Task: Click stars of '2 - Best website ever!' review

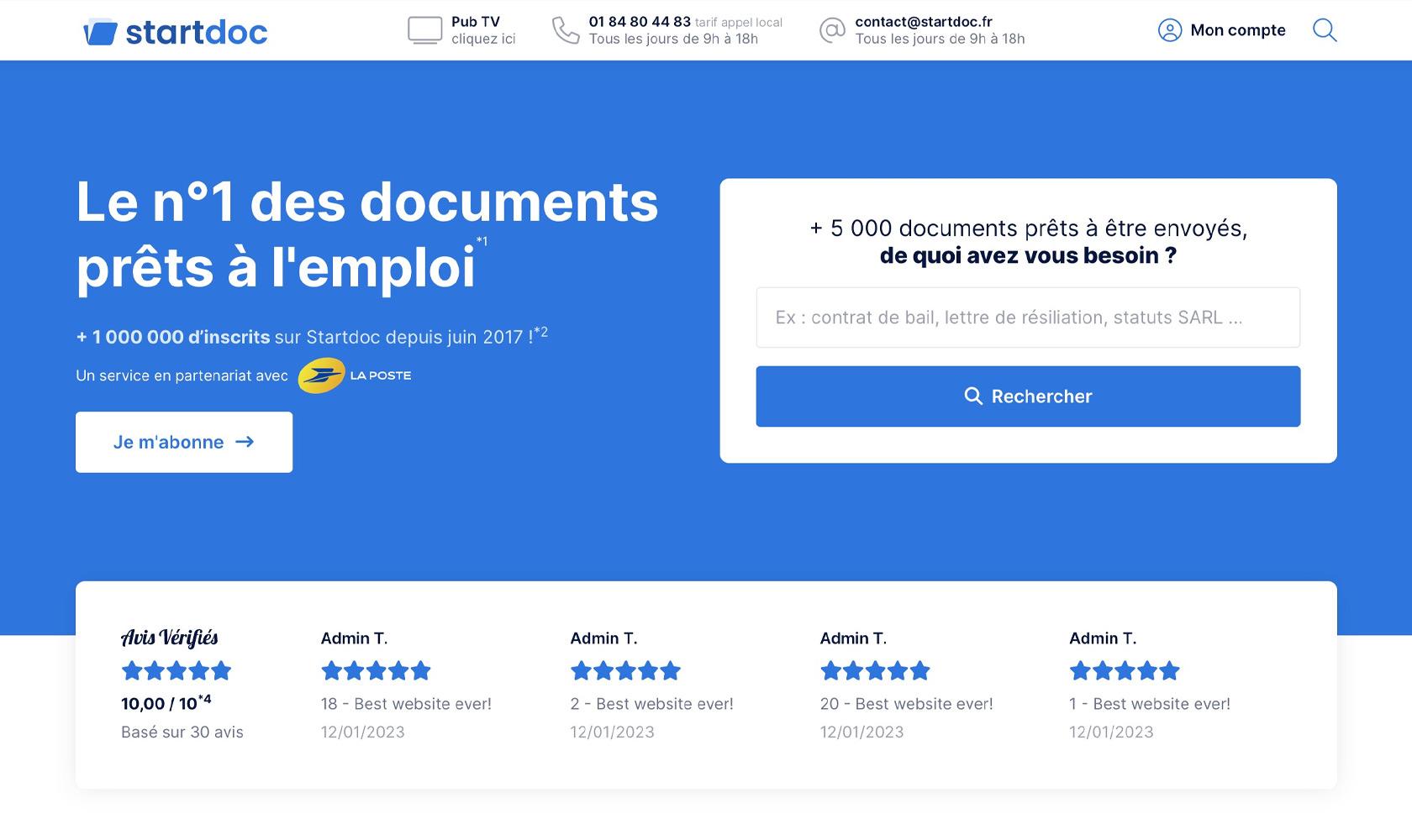Action: pyautogui.click(x=625, y=670)
